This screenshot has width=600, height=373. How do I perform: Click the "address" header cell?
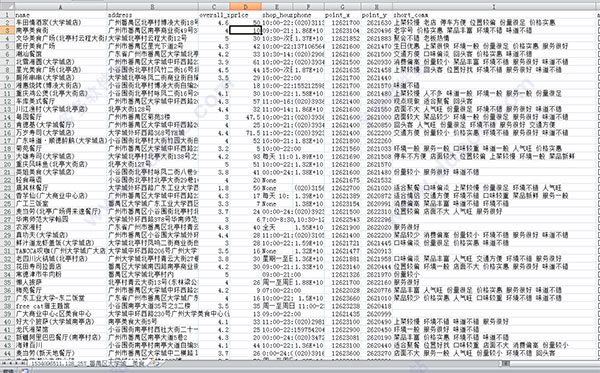tap(153, 15)
